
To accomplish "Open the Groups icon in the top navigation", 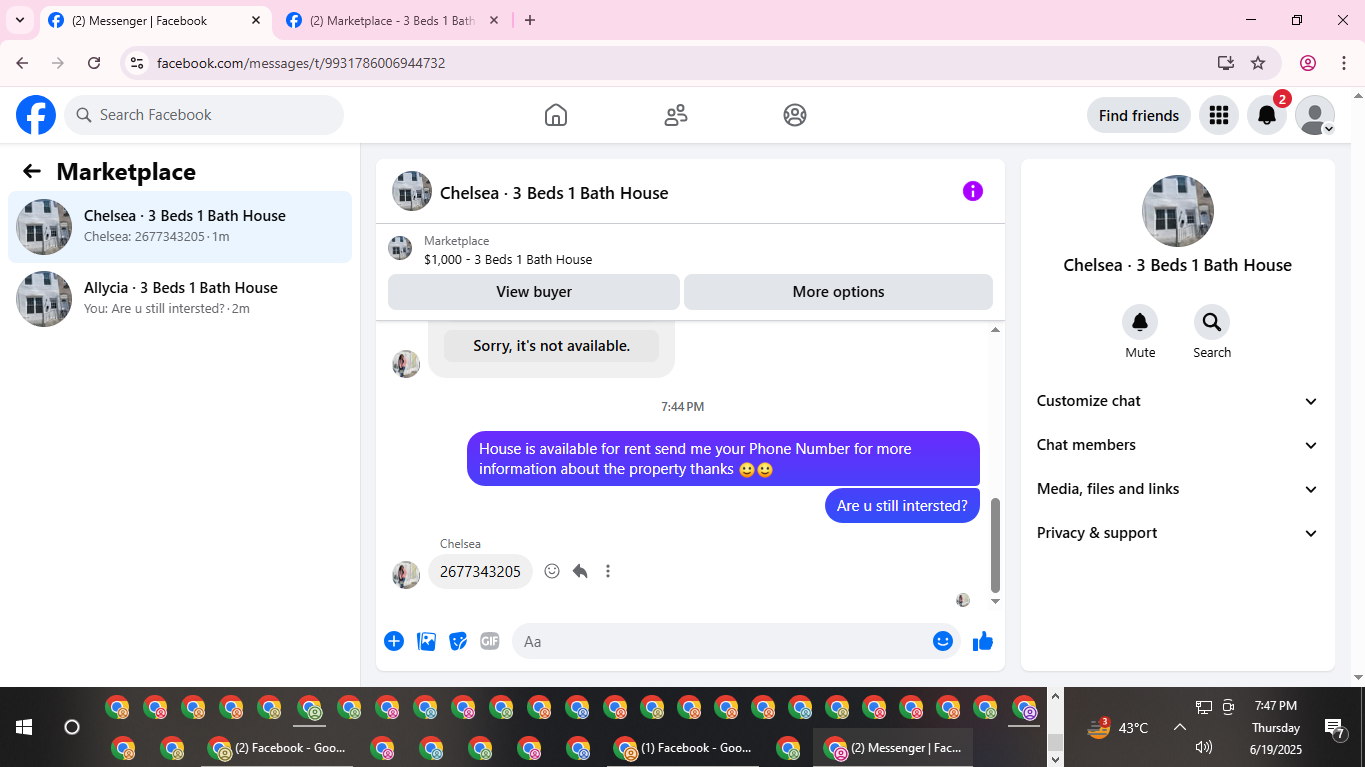I will coord(795,115).
